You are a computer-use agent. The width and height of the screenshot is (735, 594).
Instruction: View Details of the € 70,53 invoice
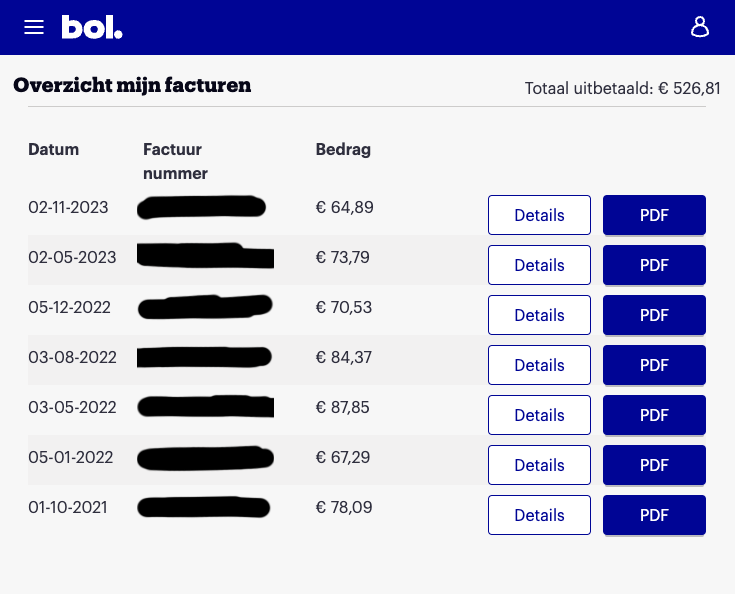(x=539, y=315)
